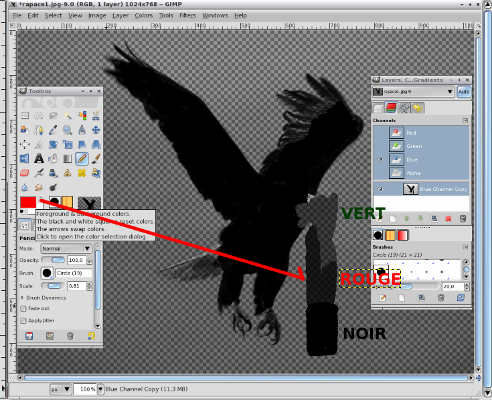Image resolution: width=492 pixels, height=400 pixels.
Task: Open the Gradients tab beside Brushes
Action: 403,235
